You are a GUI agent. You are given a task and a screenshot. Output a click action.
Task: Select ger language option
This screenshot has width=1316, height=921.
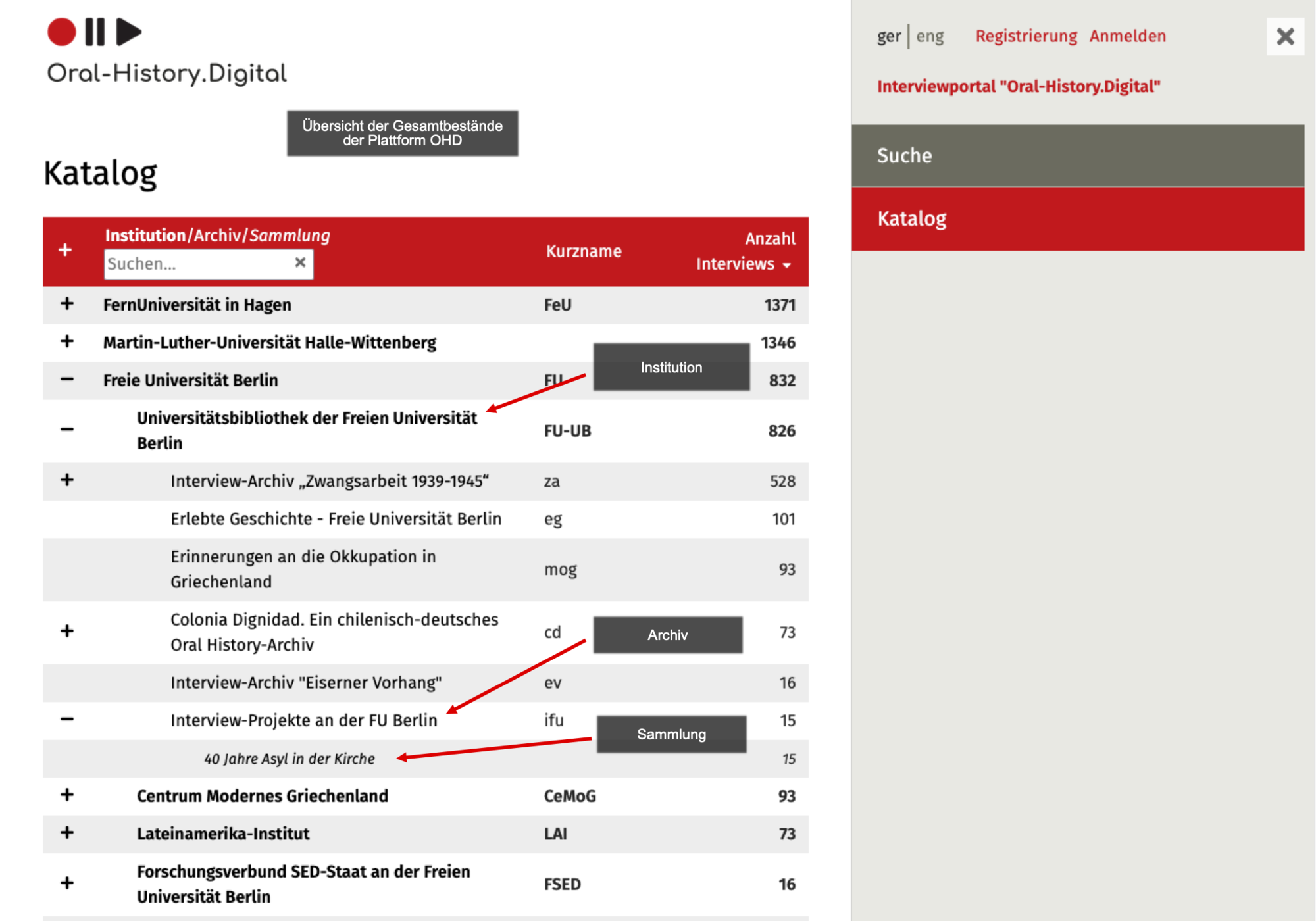click(x=888, y=36)
